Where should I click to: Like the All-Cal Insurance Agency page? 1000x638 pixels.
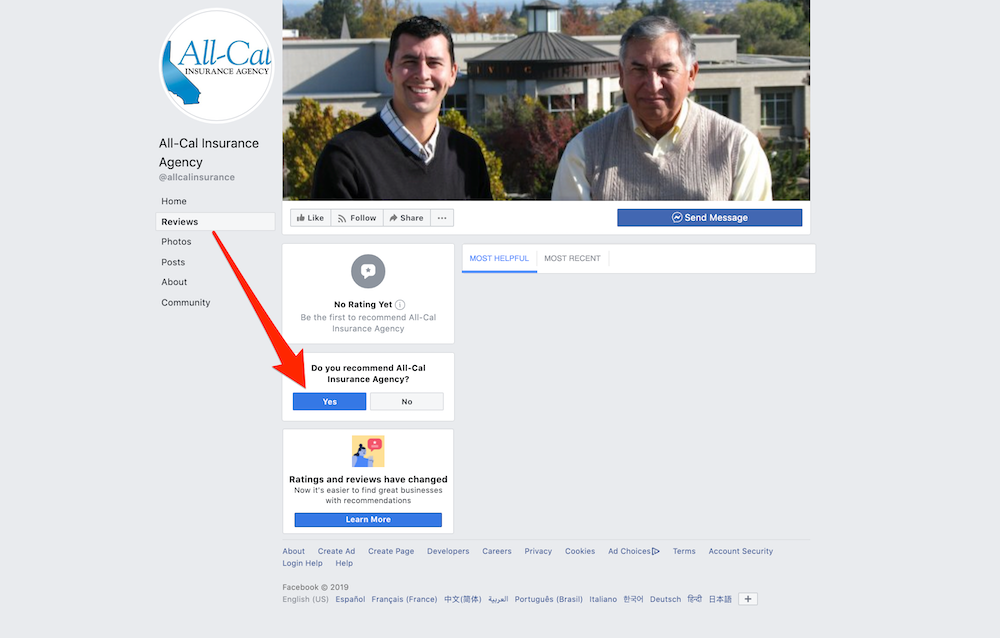tap(311, 218)
